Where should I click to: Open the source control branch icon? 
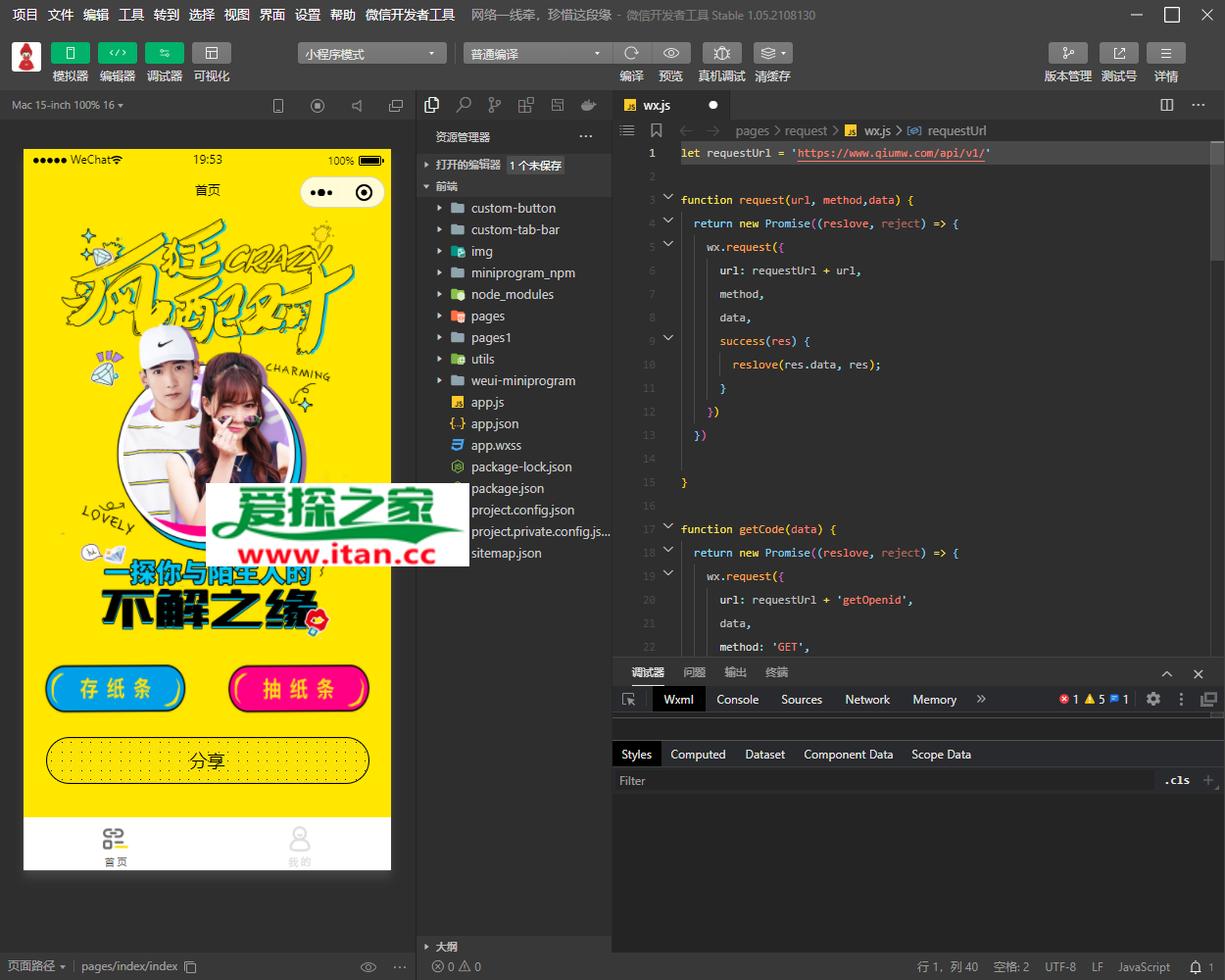point(495,105)
